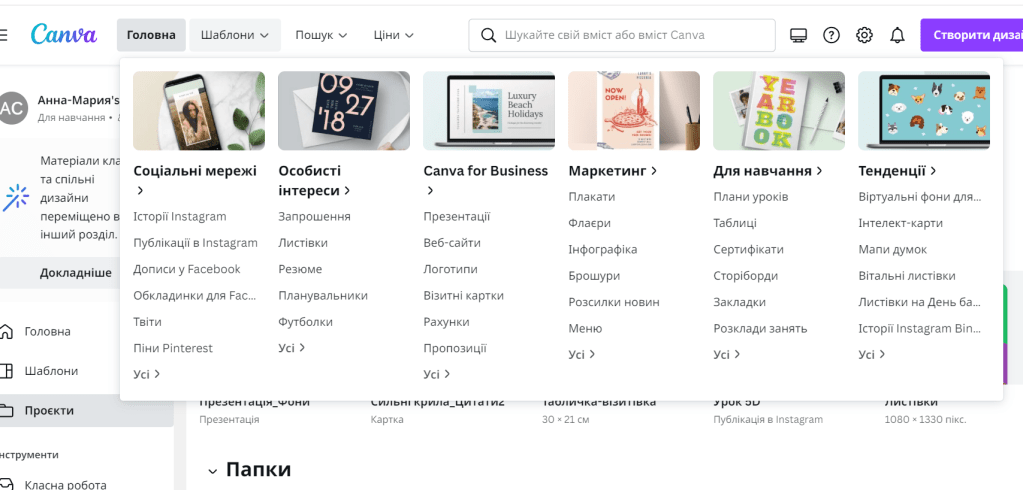Viewport: 1023px width, 490px height.
Task: Click the Canva logo
Action: [63, 35]
